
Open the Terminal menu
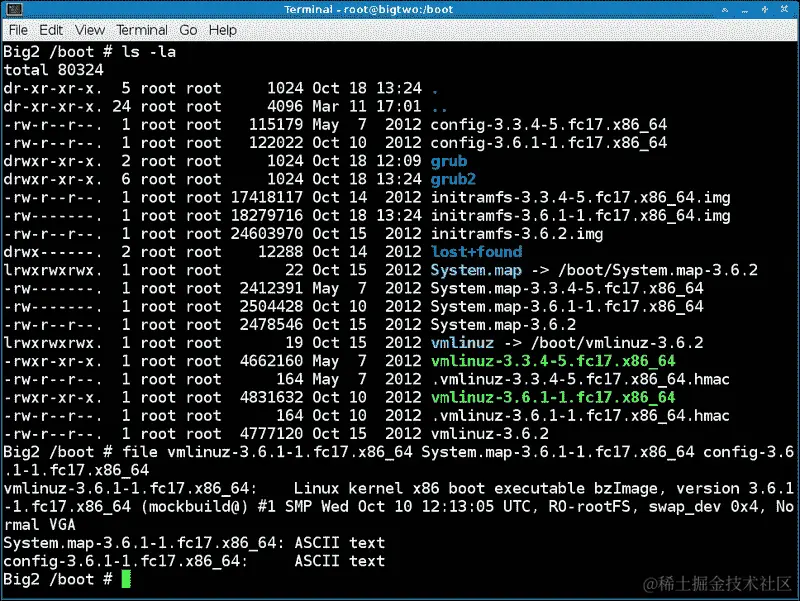[x=142, y=30]
